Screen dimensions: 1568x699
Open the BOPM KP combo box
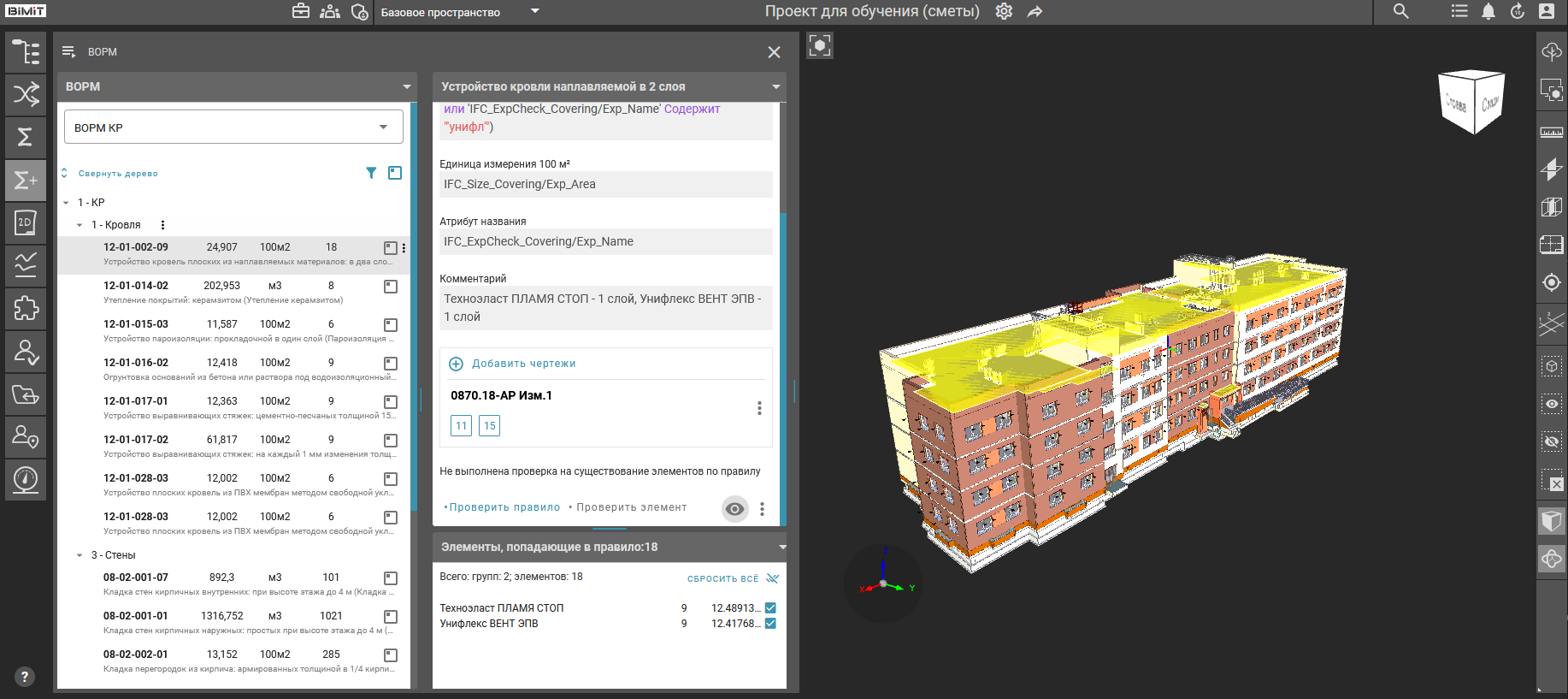click(x=233, y=127)
